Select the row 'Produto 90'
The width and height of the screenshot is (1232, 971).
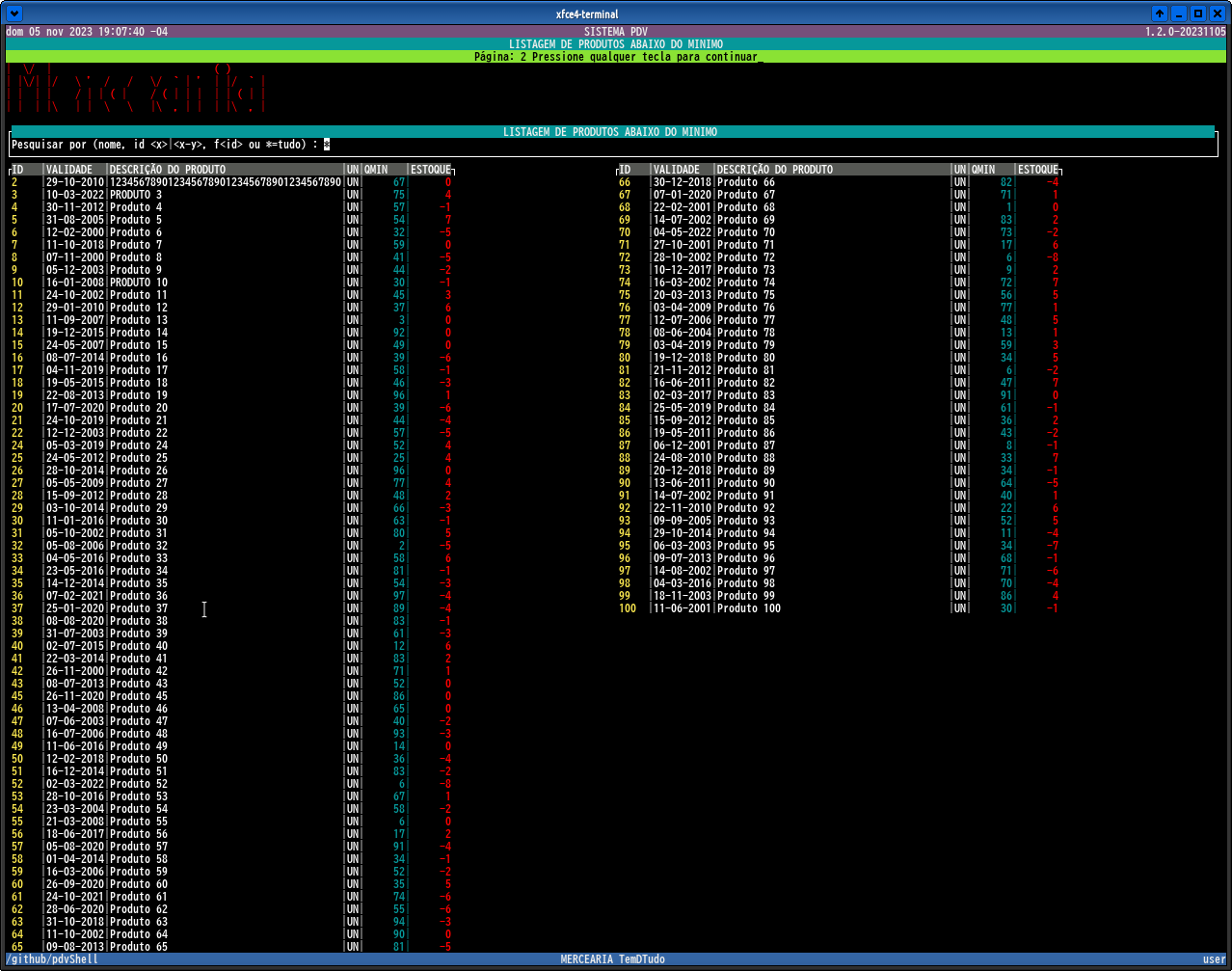839,483
